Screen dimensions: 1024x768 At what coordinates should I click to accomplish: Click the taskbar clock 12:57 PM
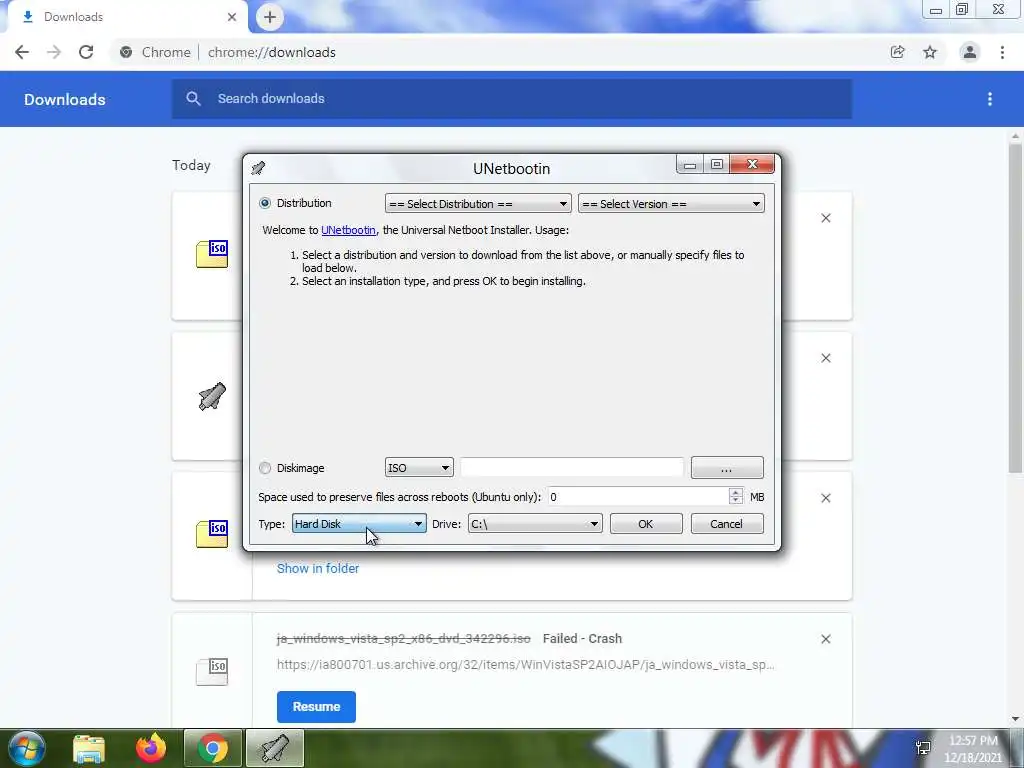pyautogui.click(x=973, y=741)
